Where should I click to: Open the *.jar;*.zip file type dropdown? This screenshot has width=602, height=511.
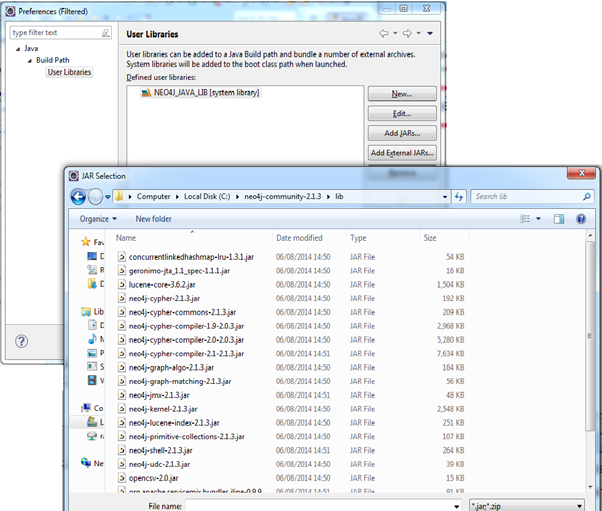tap(527, 506)
